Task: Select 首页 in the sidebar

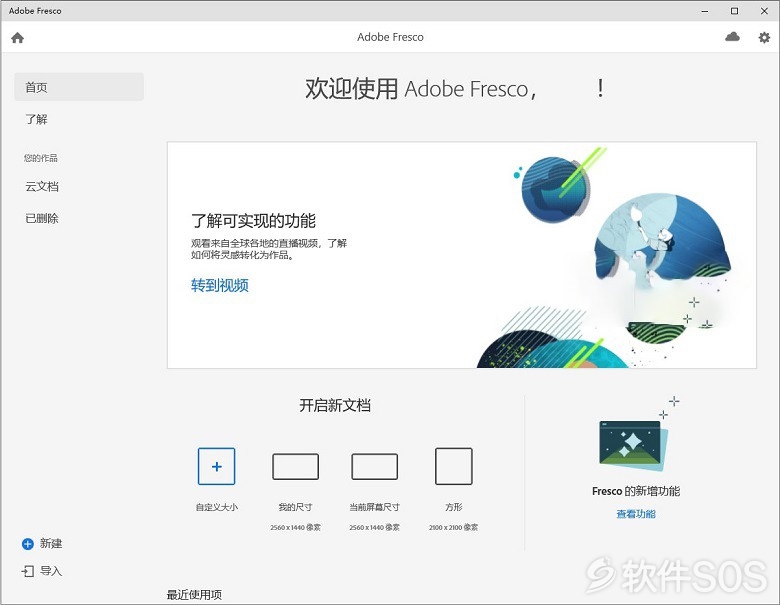Action: [x=79, y=87]
